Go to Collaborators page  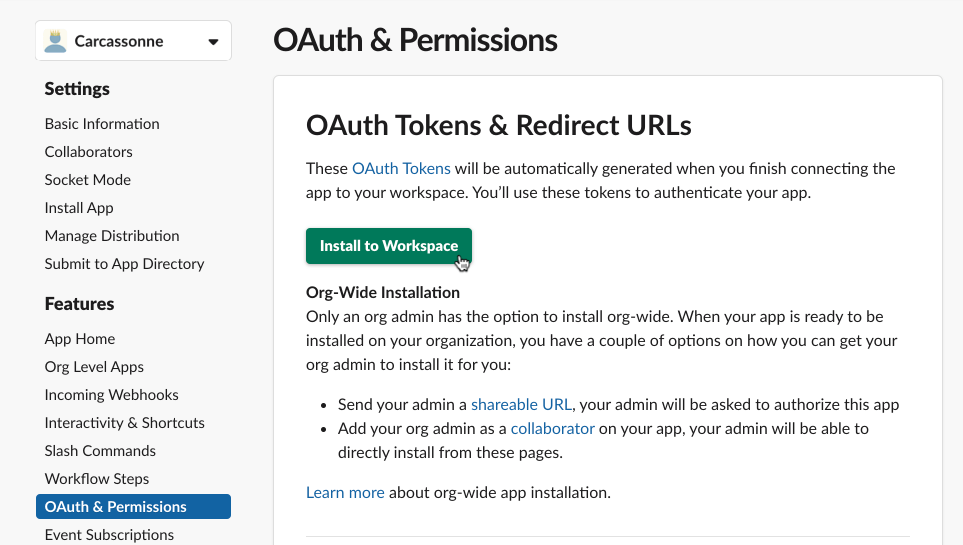pyautogui.click(x=89, y=152)
